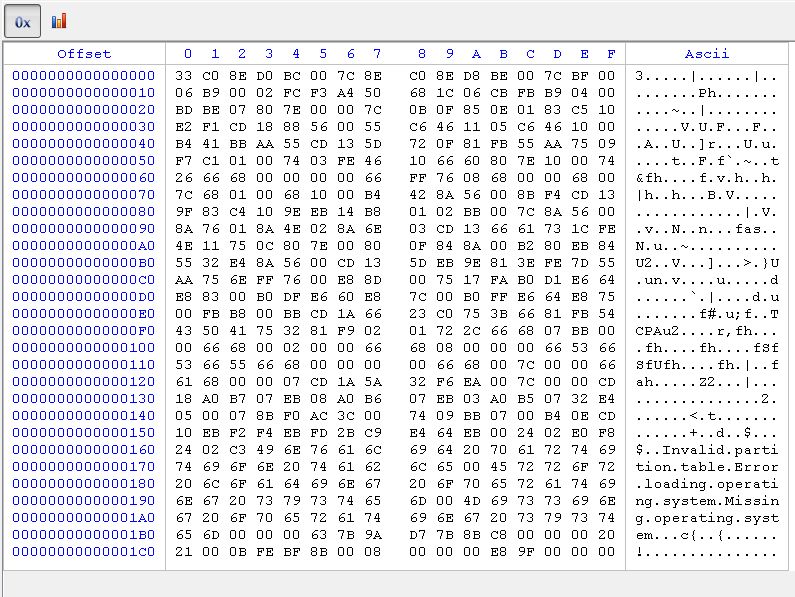Click ASCII text 'CPAu2....r,fh...'
Screen dimensions: 795x597
coord(706,330)
